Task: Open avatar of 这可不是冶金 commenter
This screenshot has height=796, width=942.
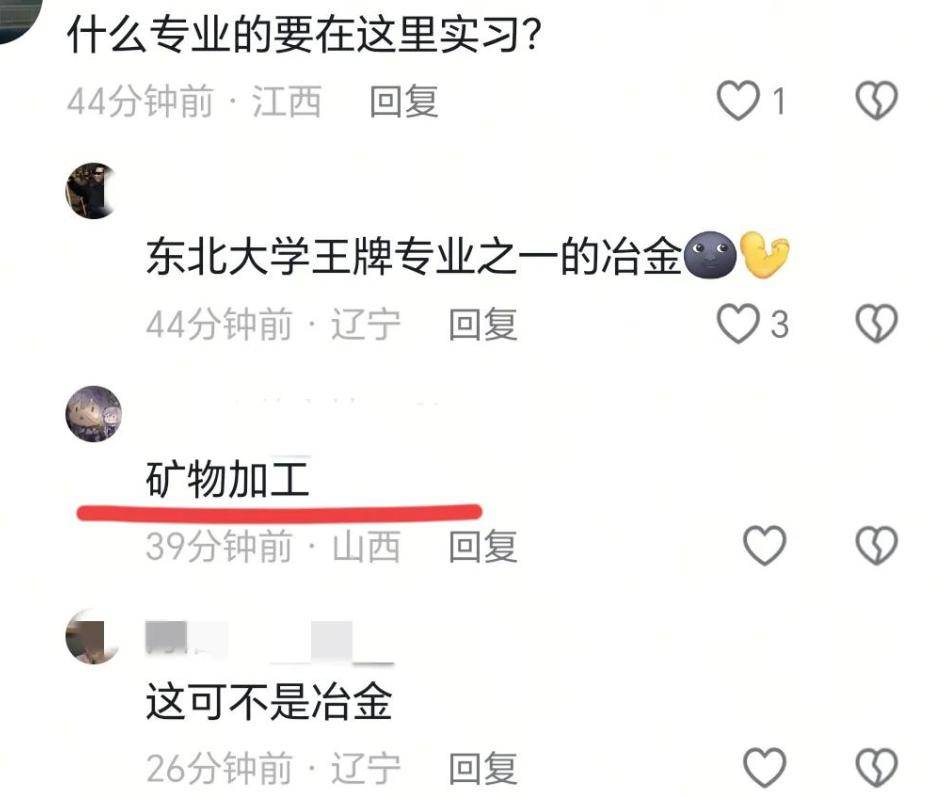Action: click(92, 636)
